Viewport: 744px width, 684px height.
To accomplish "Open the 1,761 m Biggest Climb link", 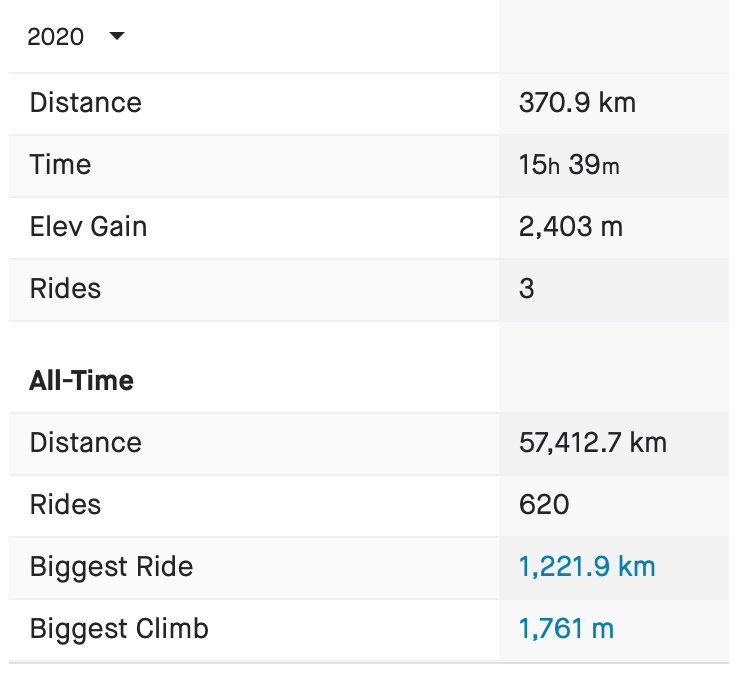I will click(566, 629).
